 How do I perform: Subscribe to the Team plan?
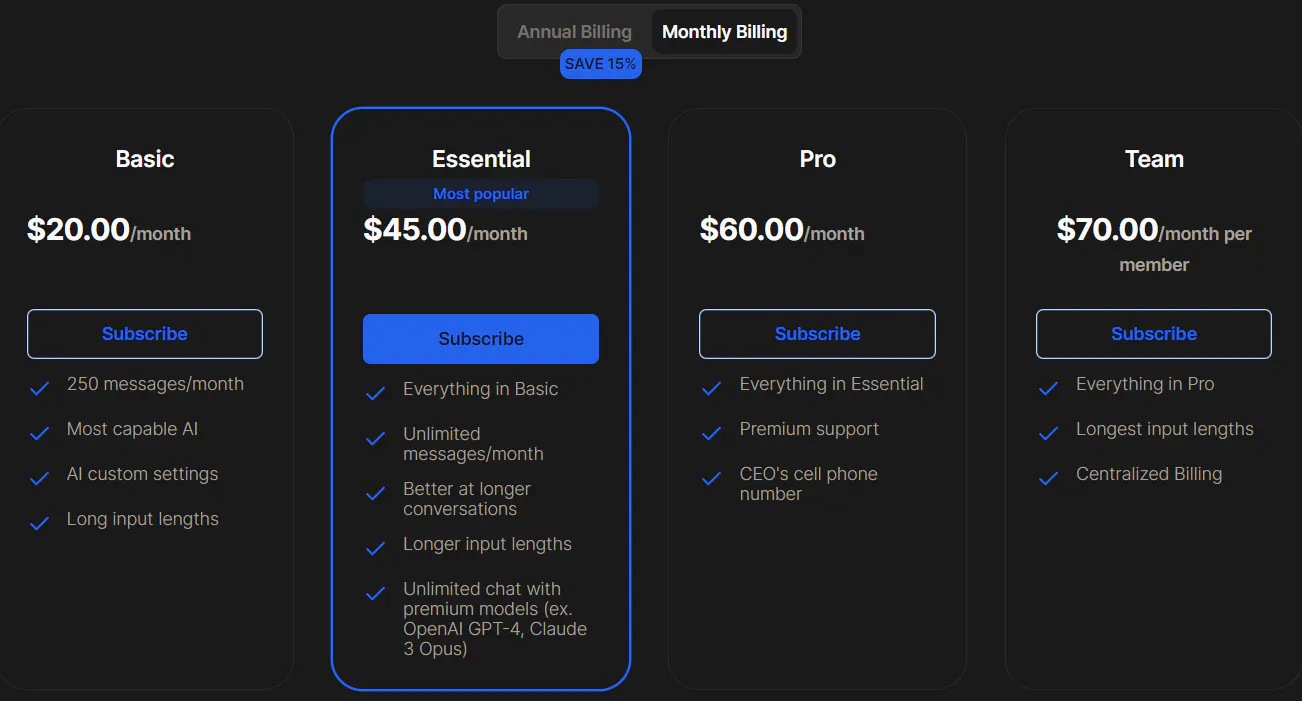(x=1154, y=334)
